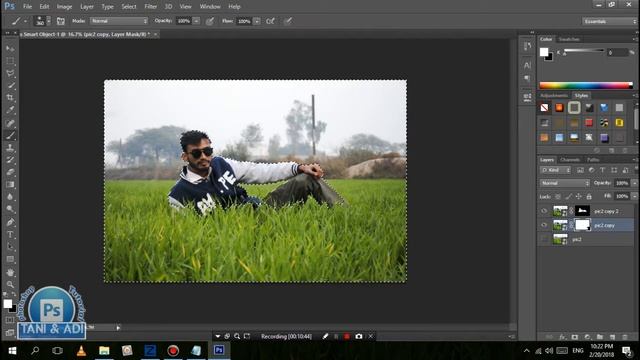
Task: Open the Select menu
Action: (x=129, y=7)
